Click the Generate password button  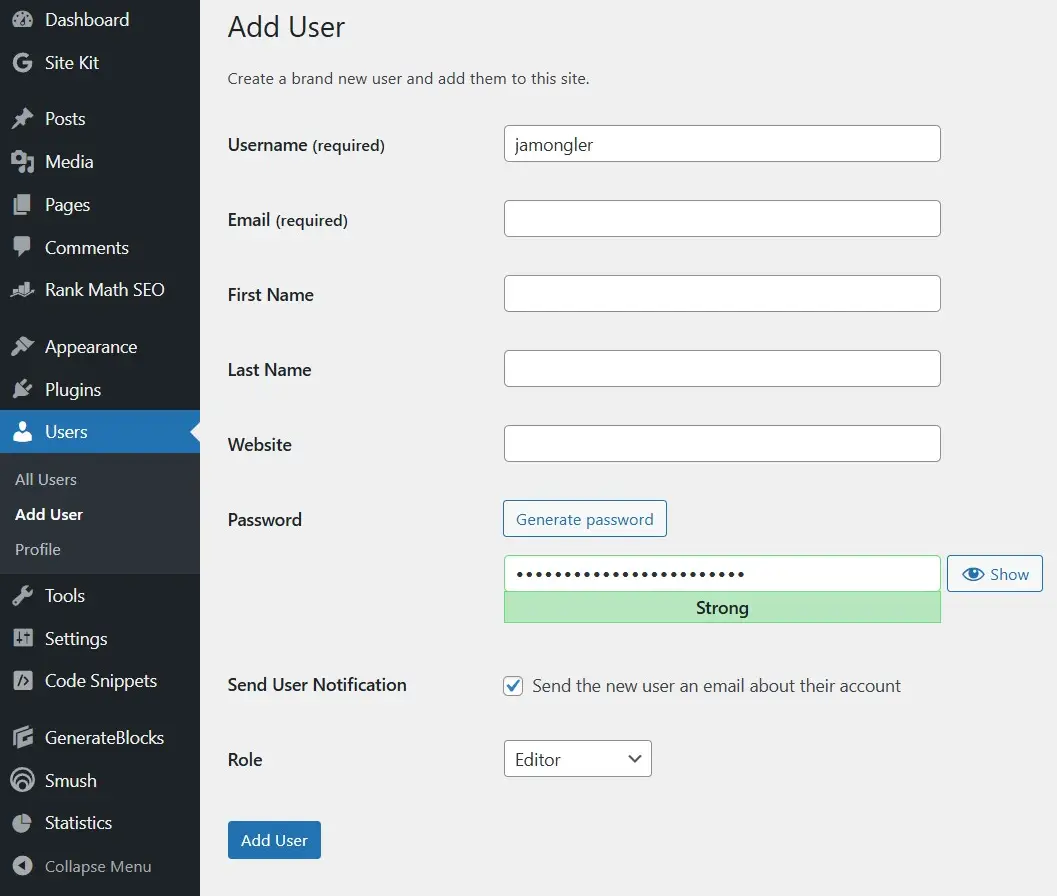[584, 519]
